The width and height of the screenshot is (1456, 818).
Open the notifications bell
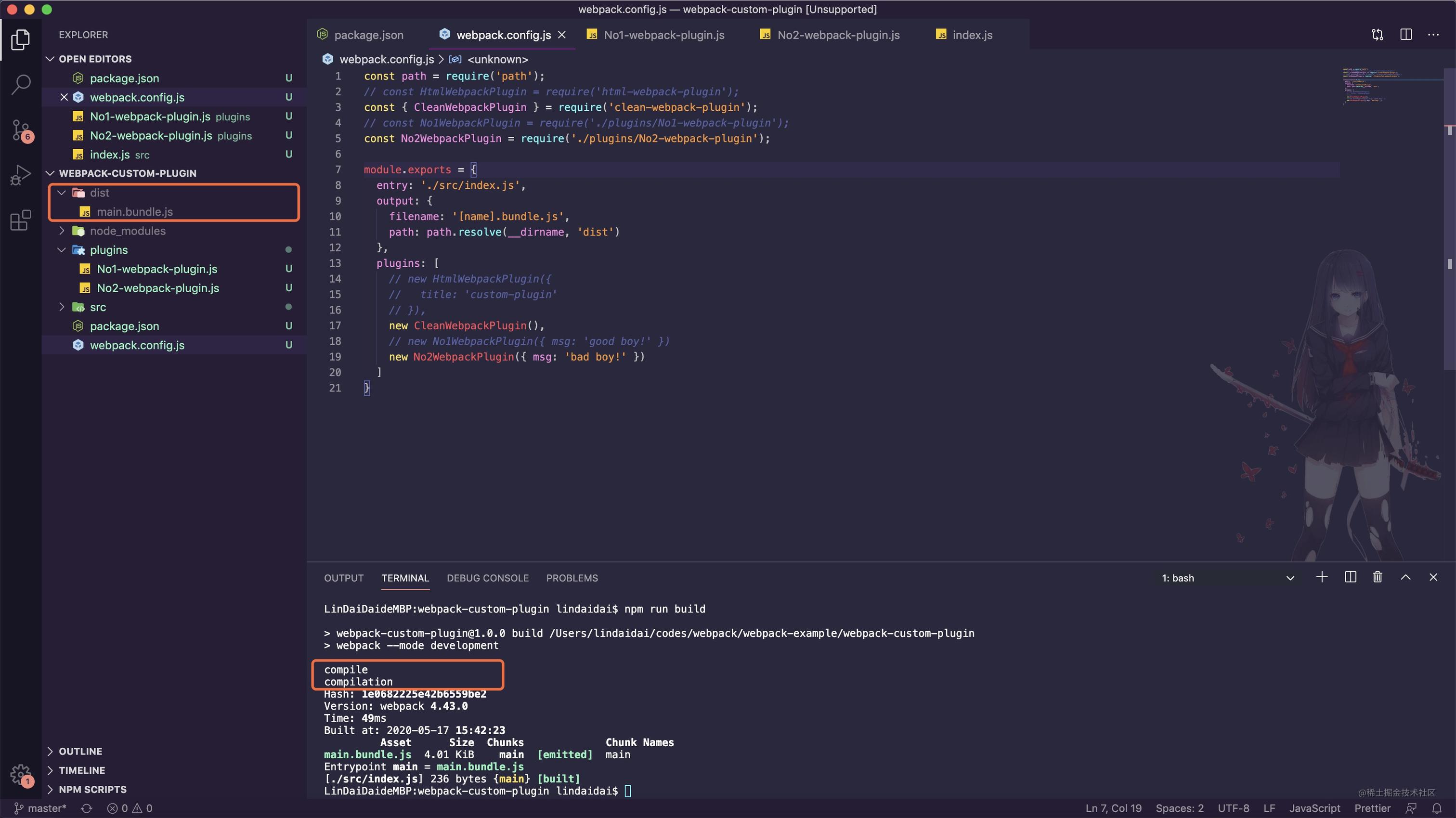coord(1436,808)
